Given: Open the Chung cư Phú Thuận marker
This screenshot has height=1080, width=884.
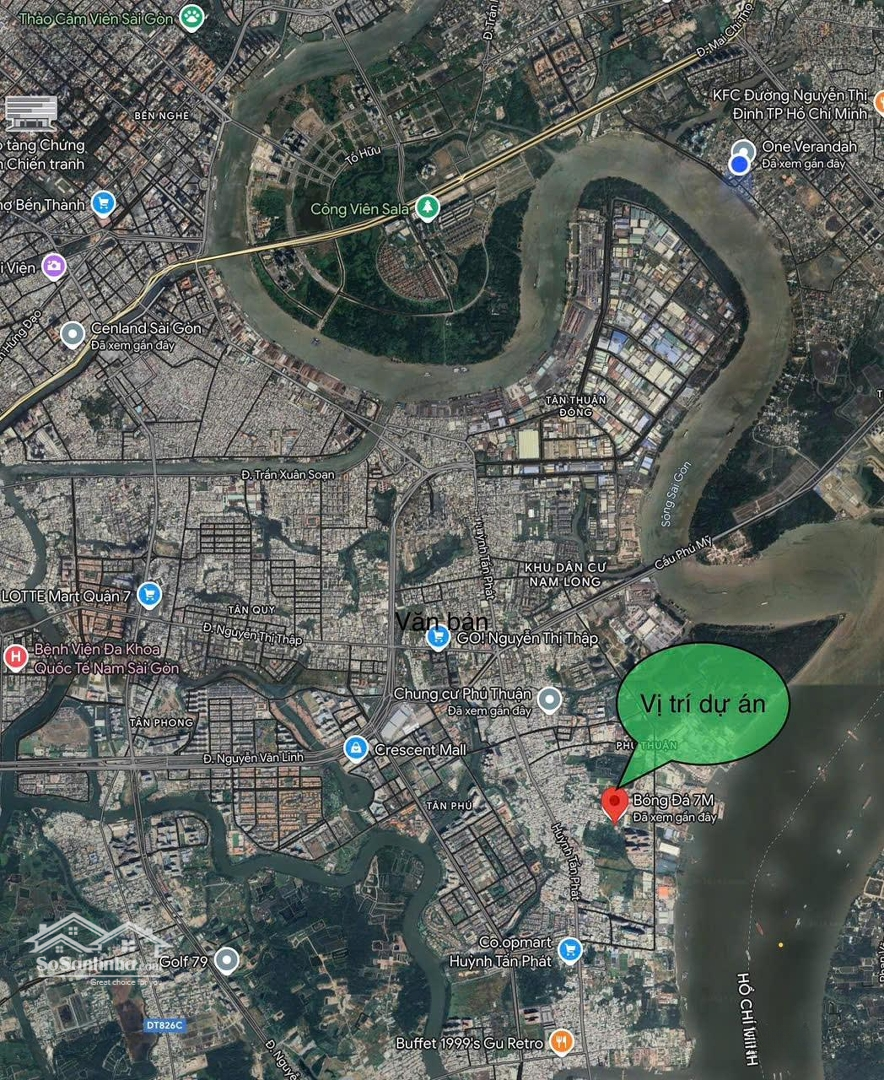Looking at the screenshot, I should [549, 700].
